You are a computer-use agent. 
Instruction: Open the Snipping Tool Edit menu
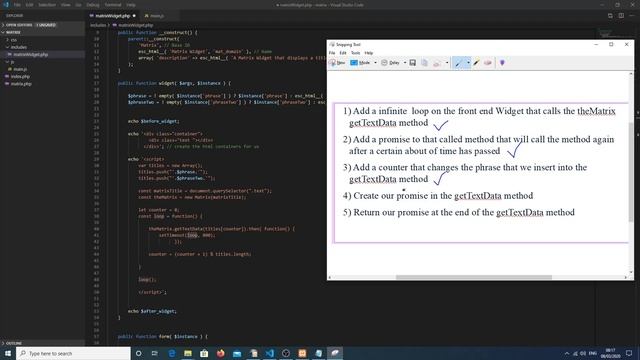click(343, 53)
